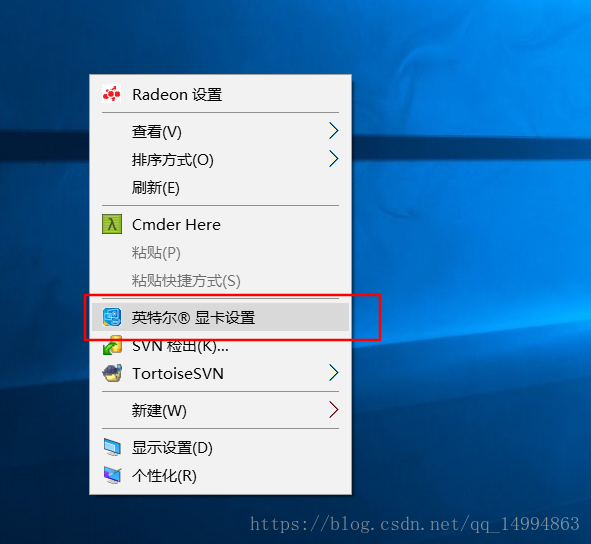591x544 pixels.
Task: Select 排序方式(O) menu entry
Action: click(x=220, y=159)
